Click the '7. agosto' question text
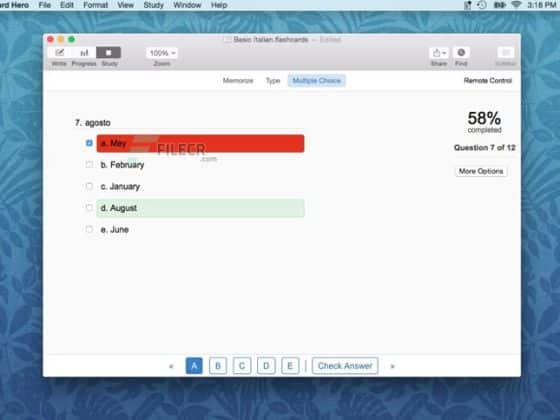 pyautogui.click(x=92, y=123)
